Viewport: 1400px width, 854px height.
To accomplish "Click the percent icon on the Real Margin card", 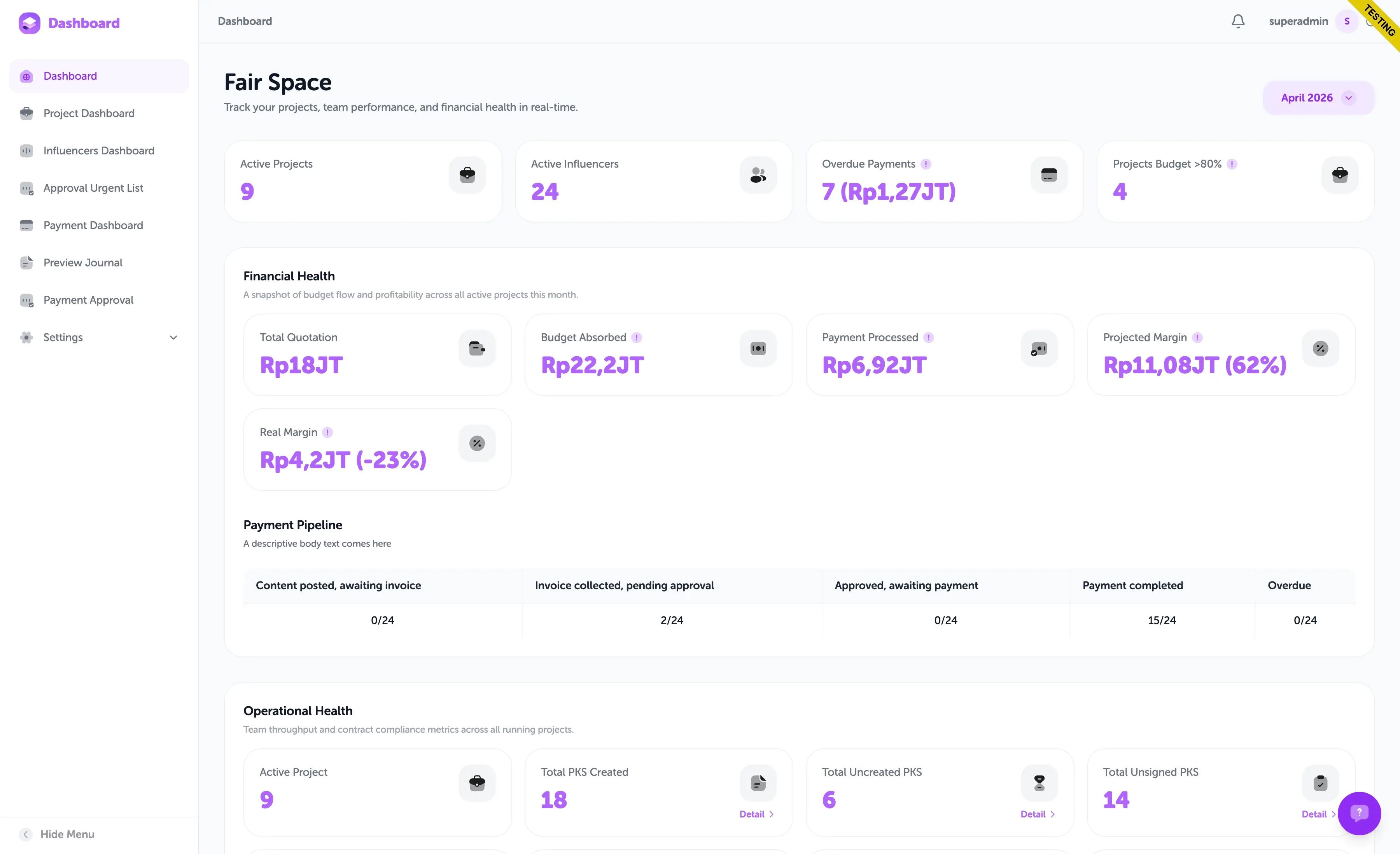I will coord(477,443).
